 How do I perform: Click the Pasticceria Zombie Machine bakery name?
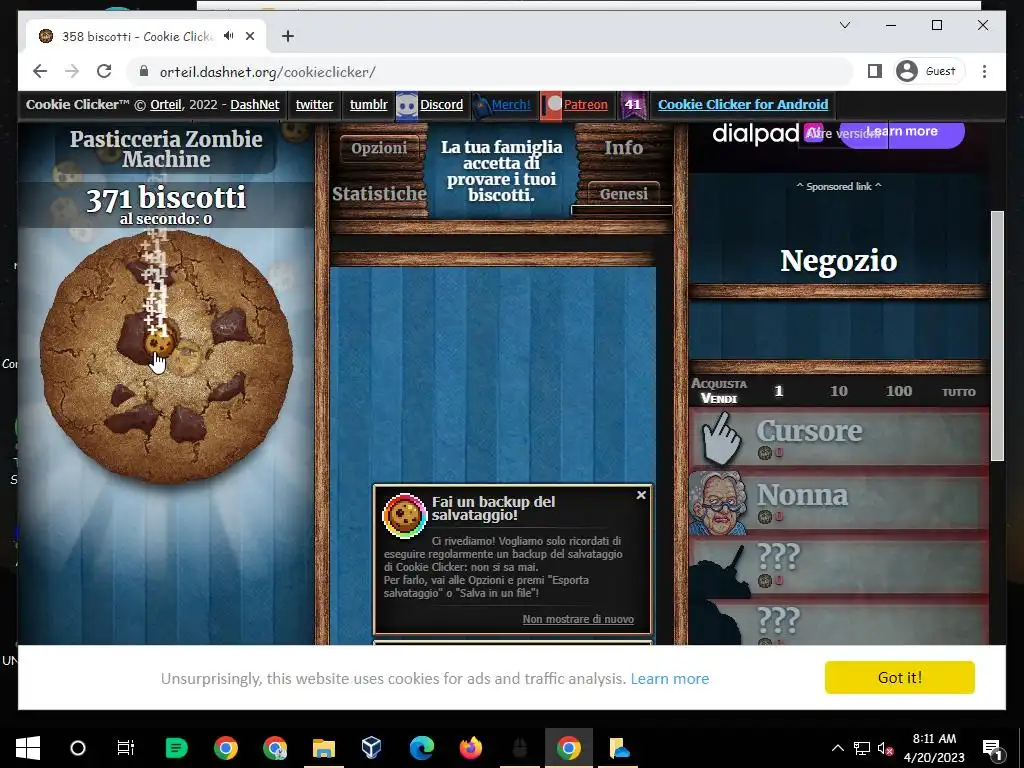coord(166,149)
